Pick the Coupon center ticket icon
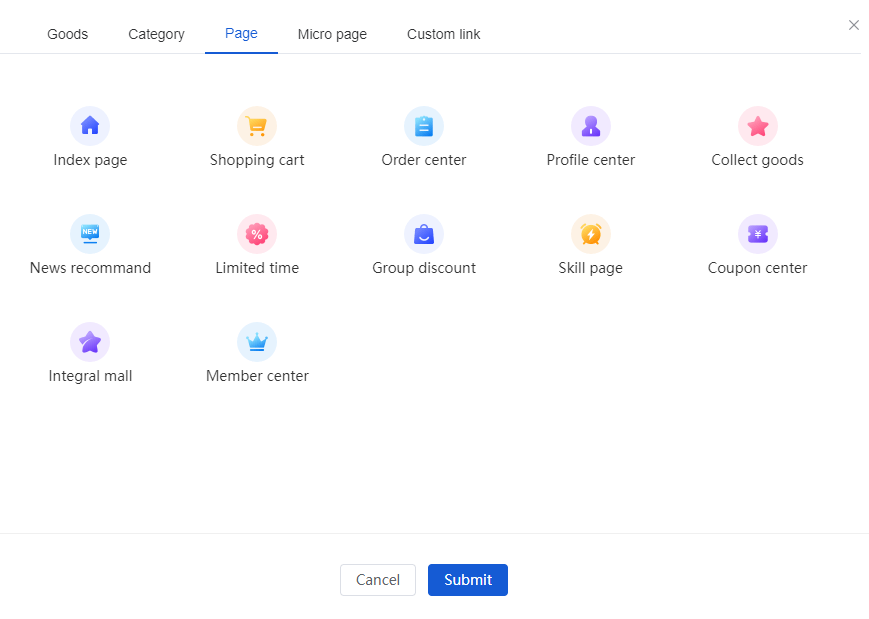The image size is (869, 619). (758, 234)
